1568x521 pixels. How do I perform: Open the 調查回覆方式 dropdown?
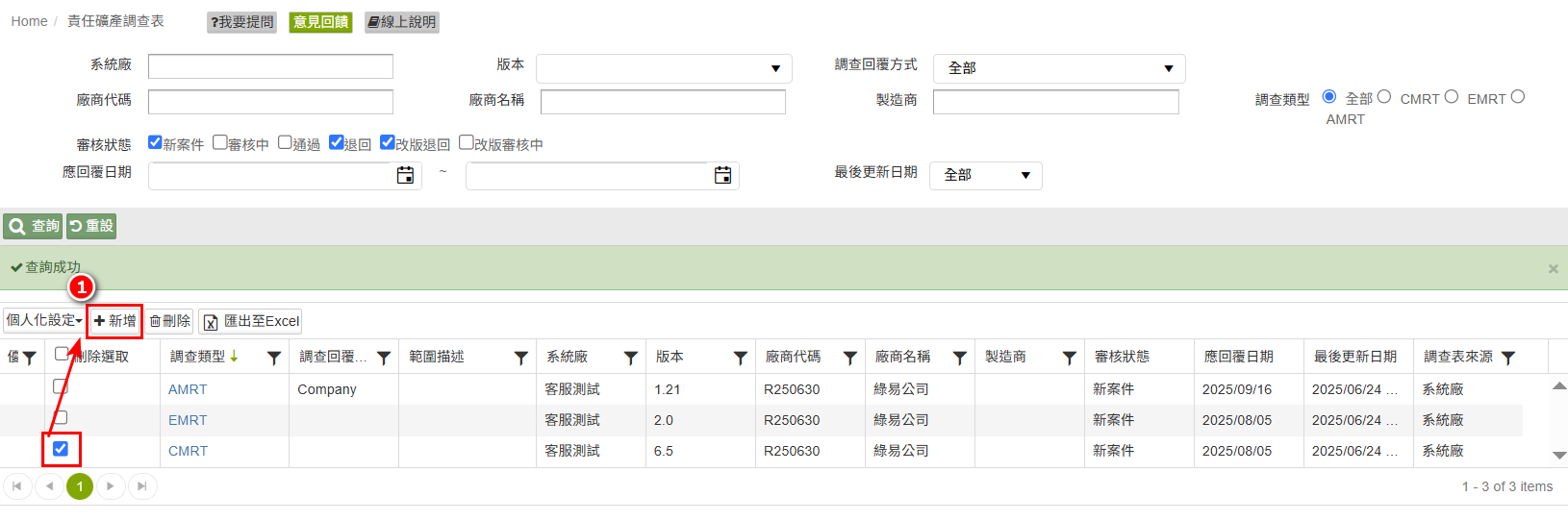(1059, 68)
